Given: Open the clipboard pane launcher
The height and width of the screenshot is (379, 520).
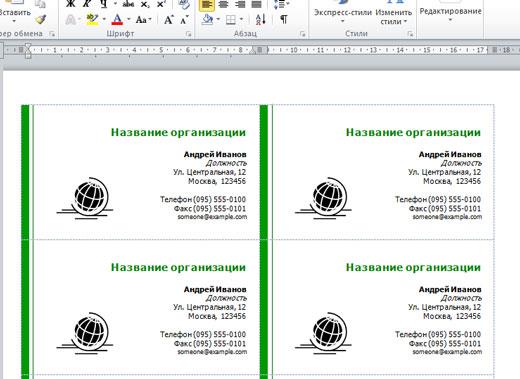Looking at the screenshot, I should [x=52, y=34].
